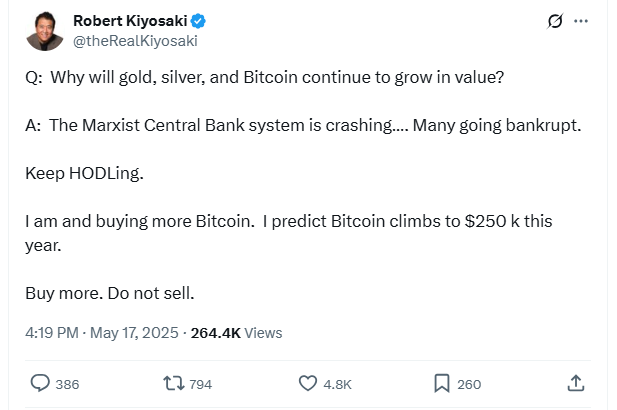Click the Grok slashed-circle icon
Viewport: 617px width, 410px height.
pyautogui.click(x=555, y=21)
